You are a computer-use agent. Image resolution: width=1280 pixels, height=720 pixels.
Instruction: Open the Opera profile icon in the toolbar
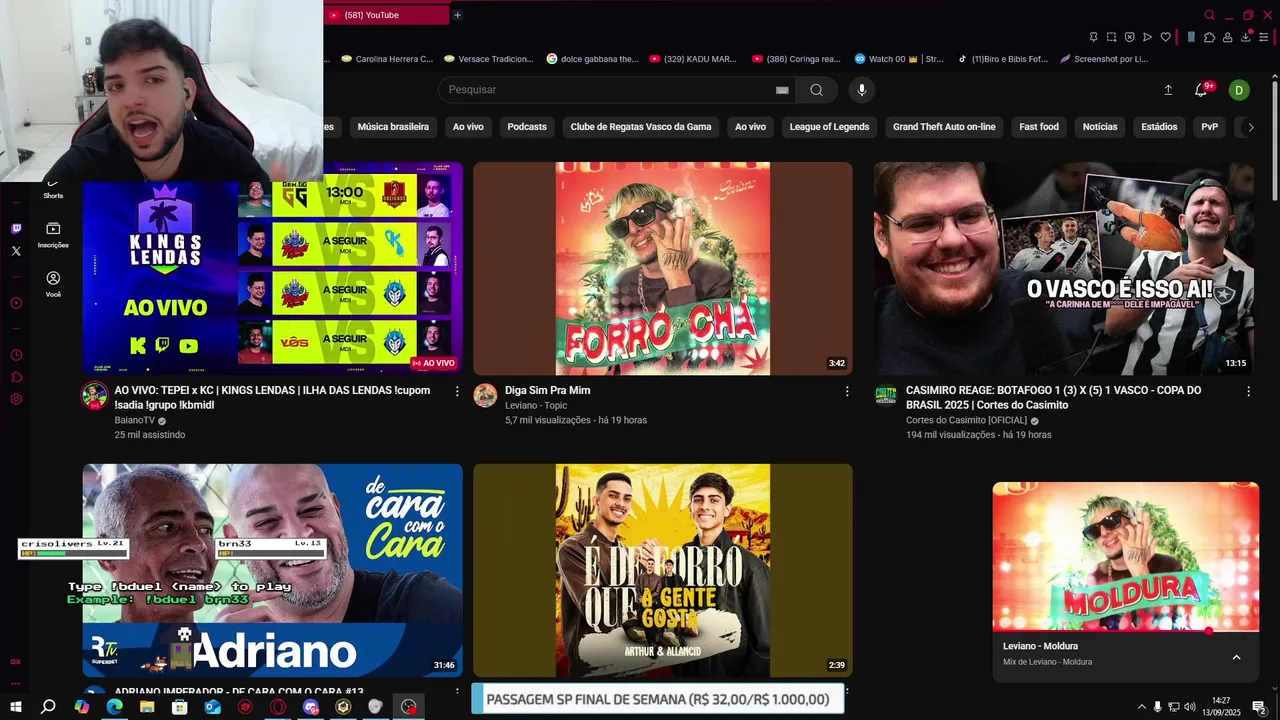1227,37
